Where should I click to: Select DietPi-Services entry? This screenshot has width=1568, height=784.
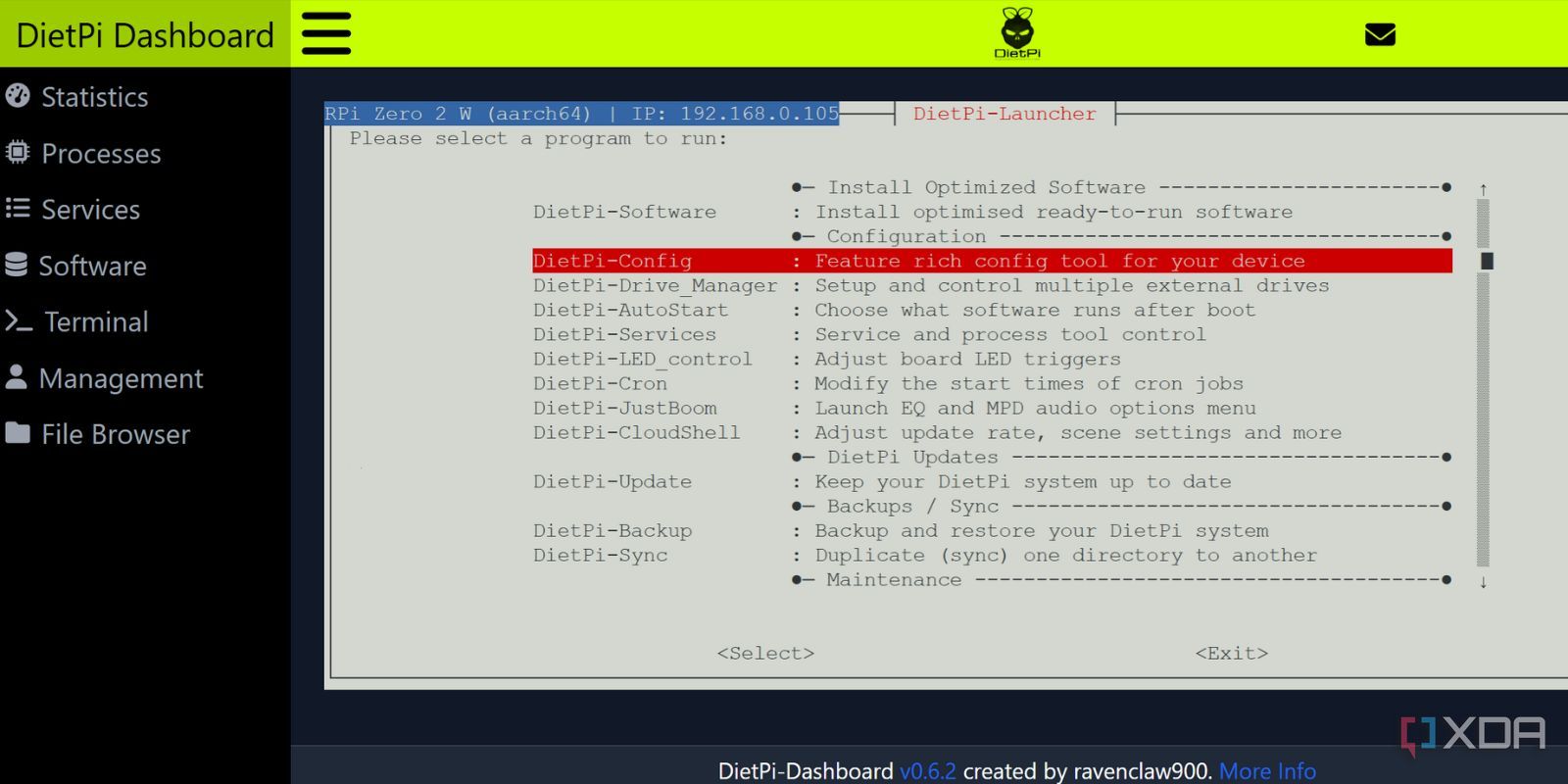[x=624, y=334]
